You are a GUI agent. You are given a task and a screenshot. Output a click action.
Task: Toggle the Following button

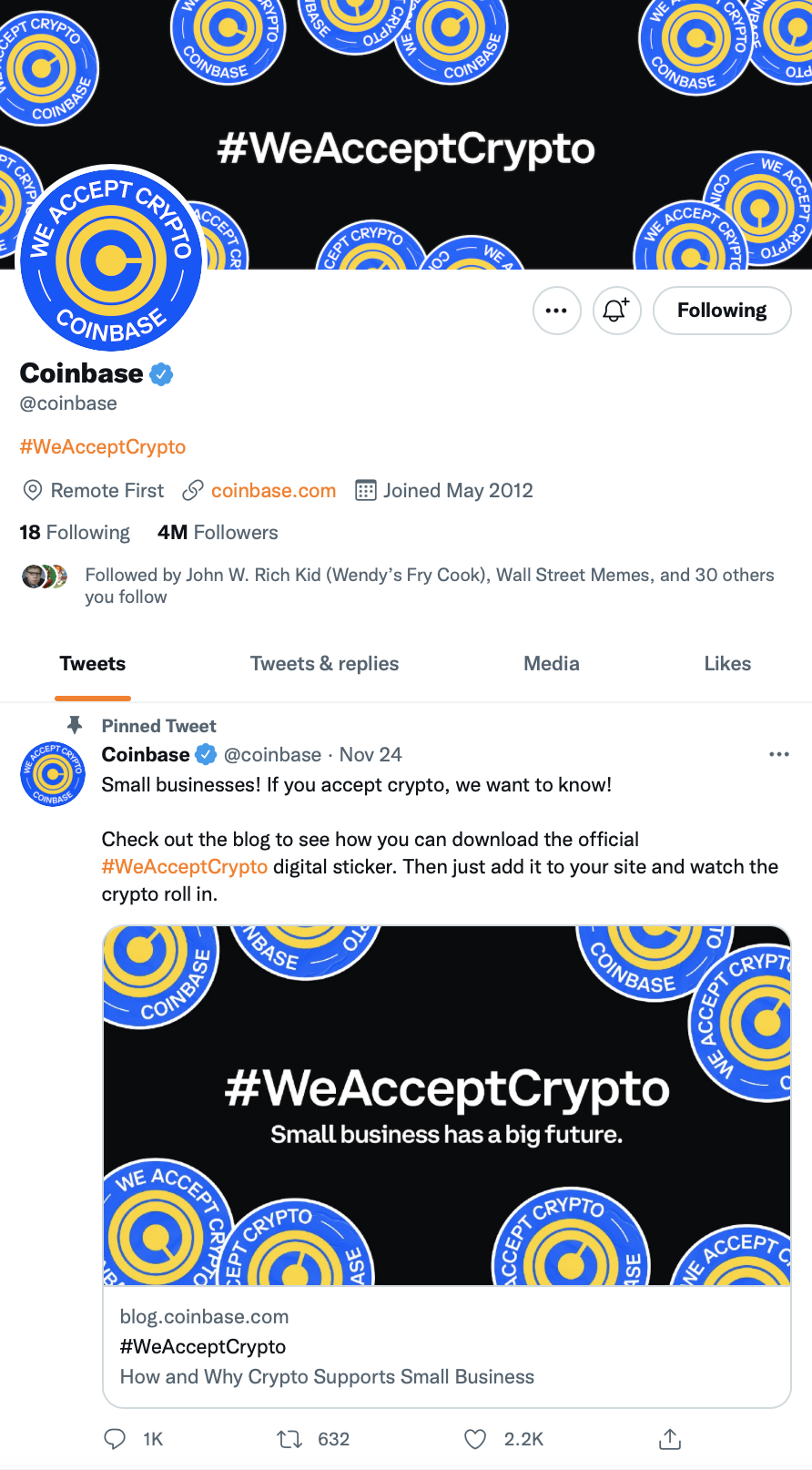[x=722, y=311]
